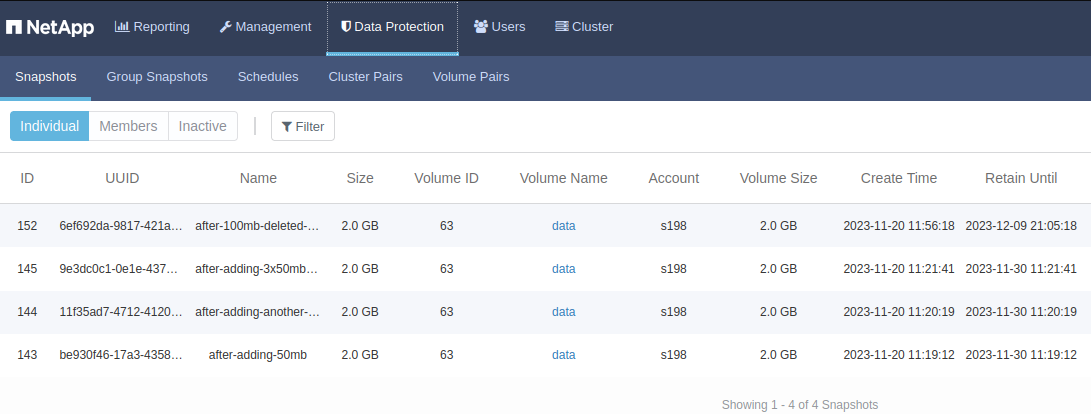Click the Reporting bar chart icon

pos(122,26)
